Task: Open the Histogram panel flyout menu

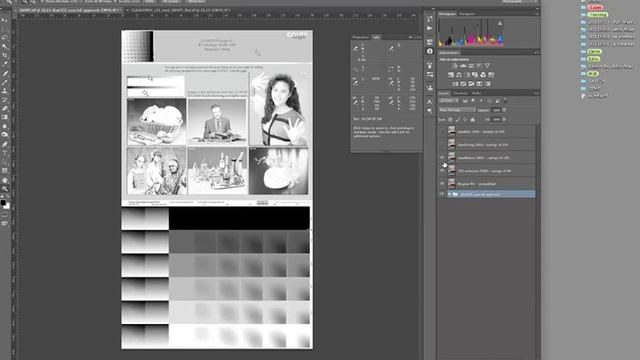Action: pyautogui.click(x=536, y=14)
